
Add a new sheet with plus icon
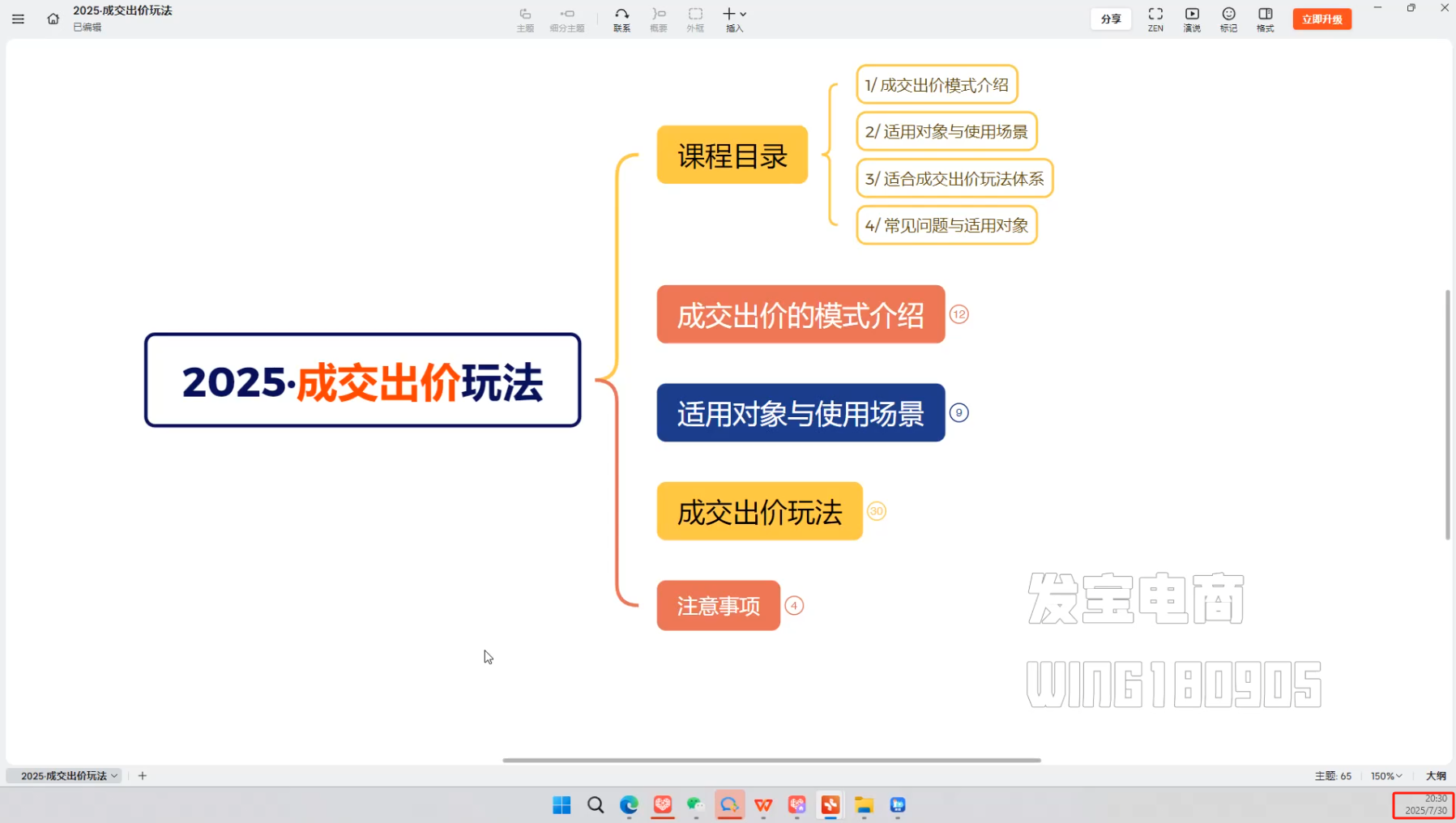point(143,776)
